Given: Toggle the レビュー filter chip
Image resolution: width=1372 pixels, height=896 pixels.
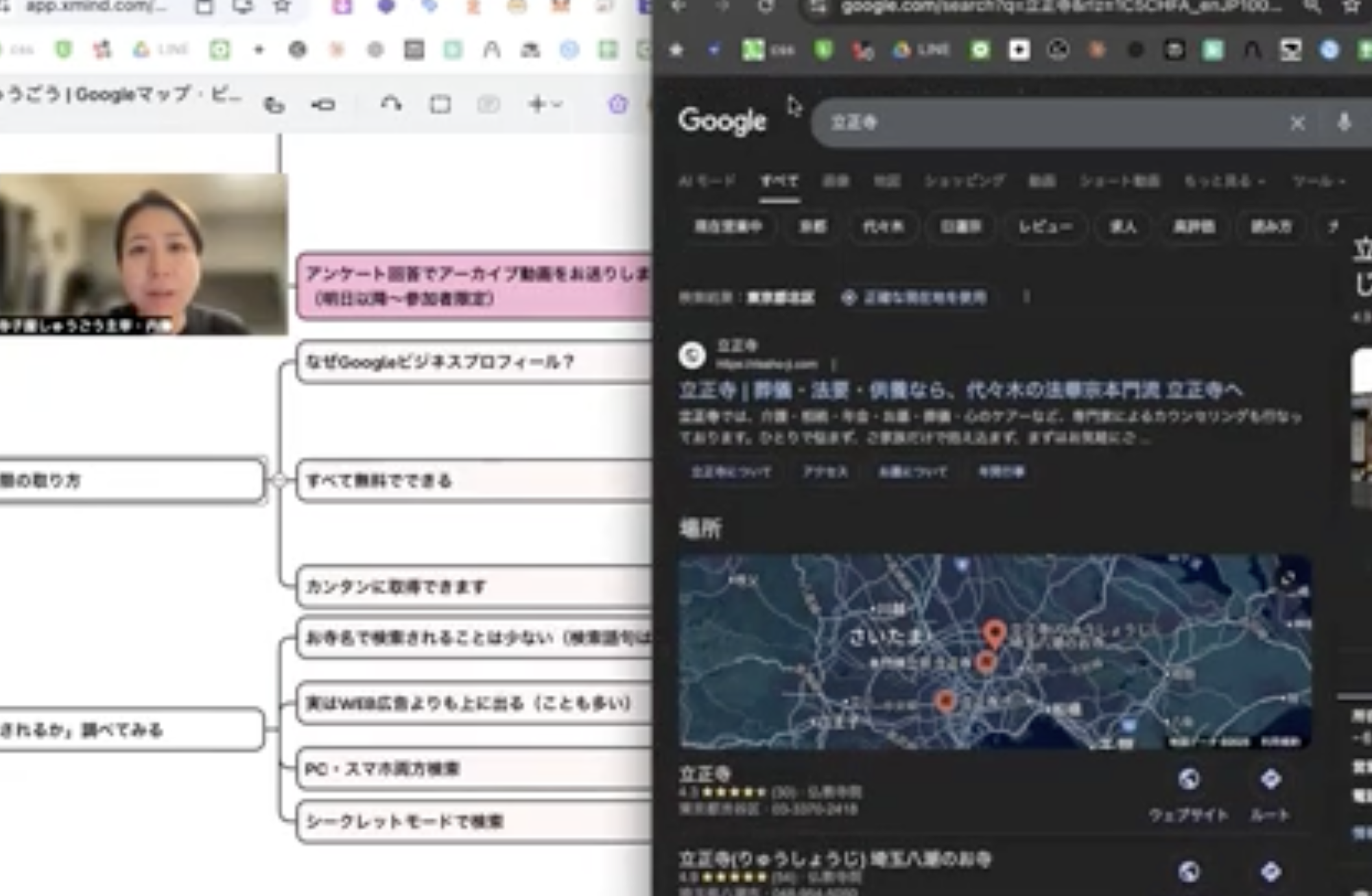Looking at the screenshot, I should click(x=1045, y=227).
